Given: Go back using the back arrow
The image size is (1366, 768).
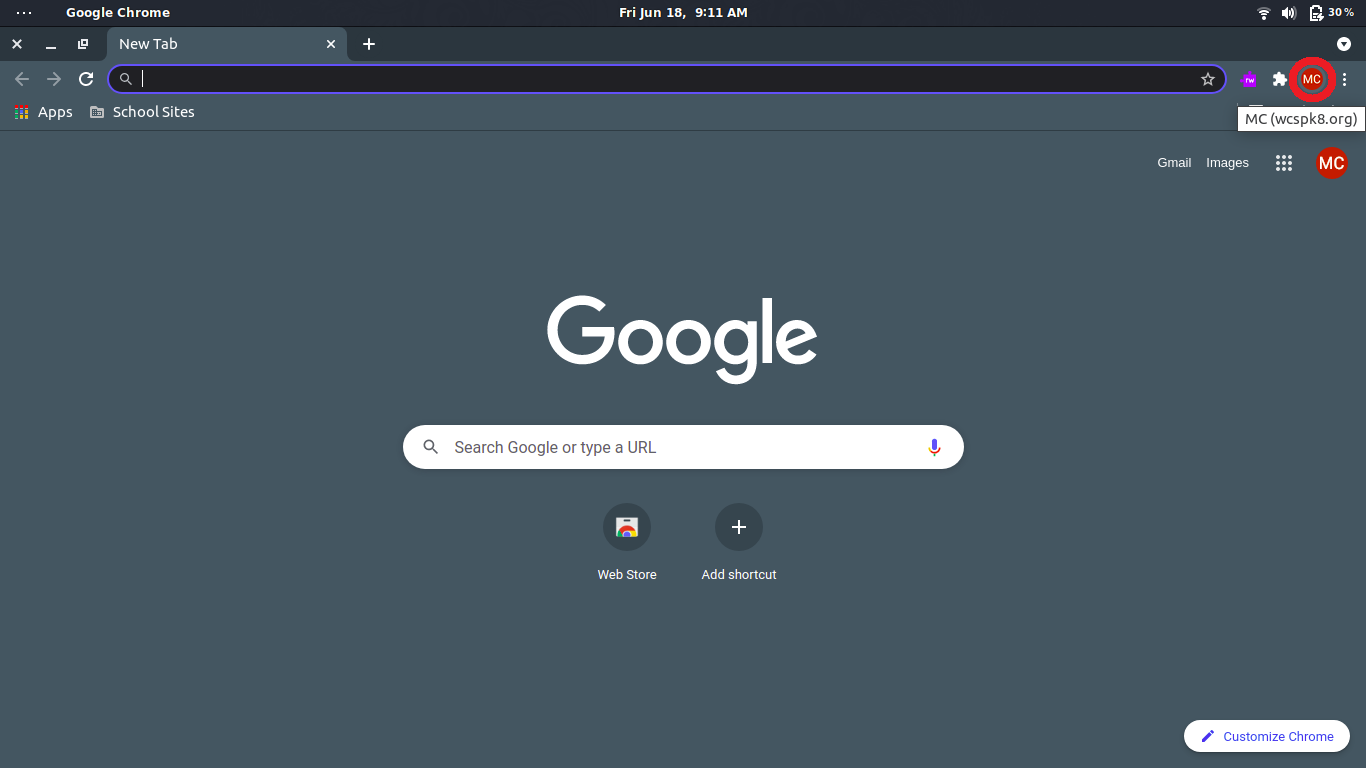Looking at the screenshot, I should (22, 79).
